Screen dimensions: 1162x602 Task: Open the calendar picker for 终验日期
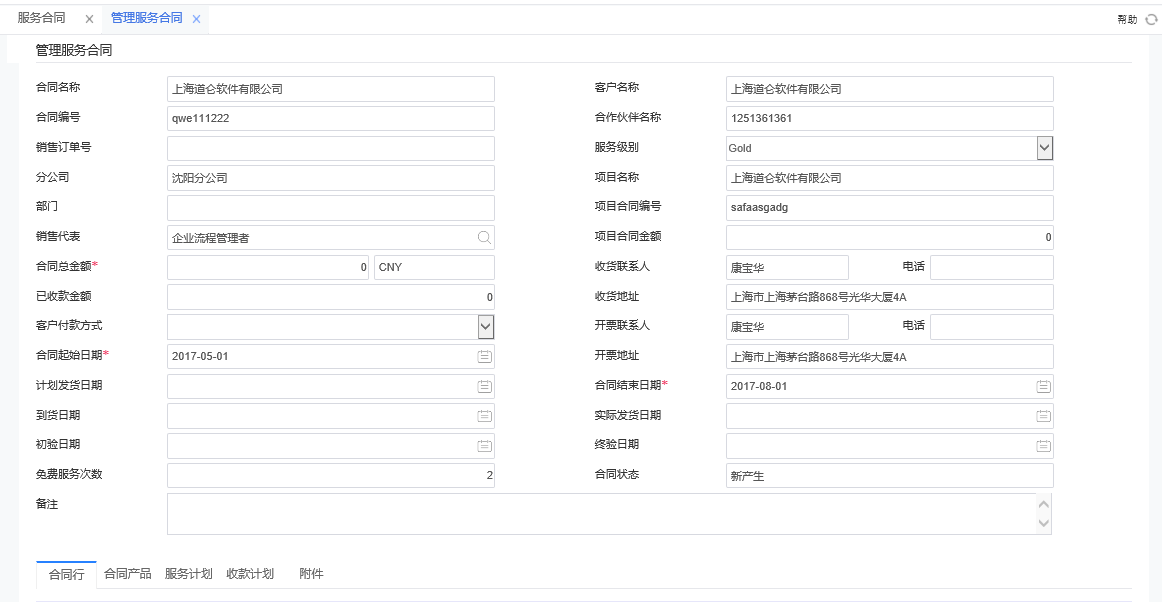click(x=1043, y=446)
